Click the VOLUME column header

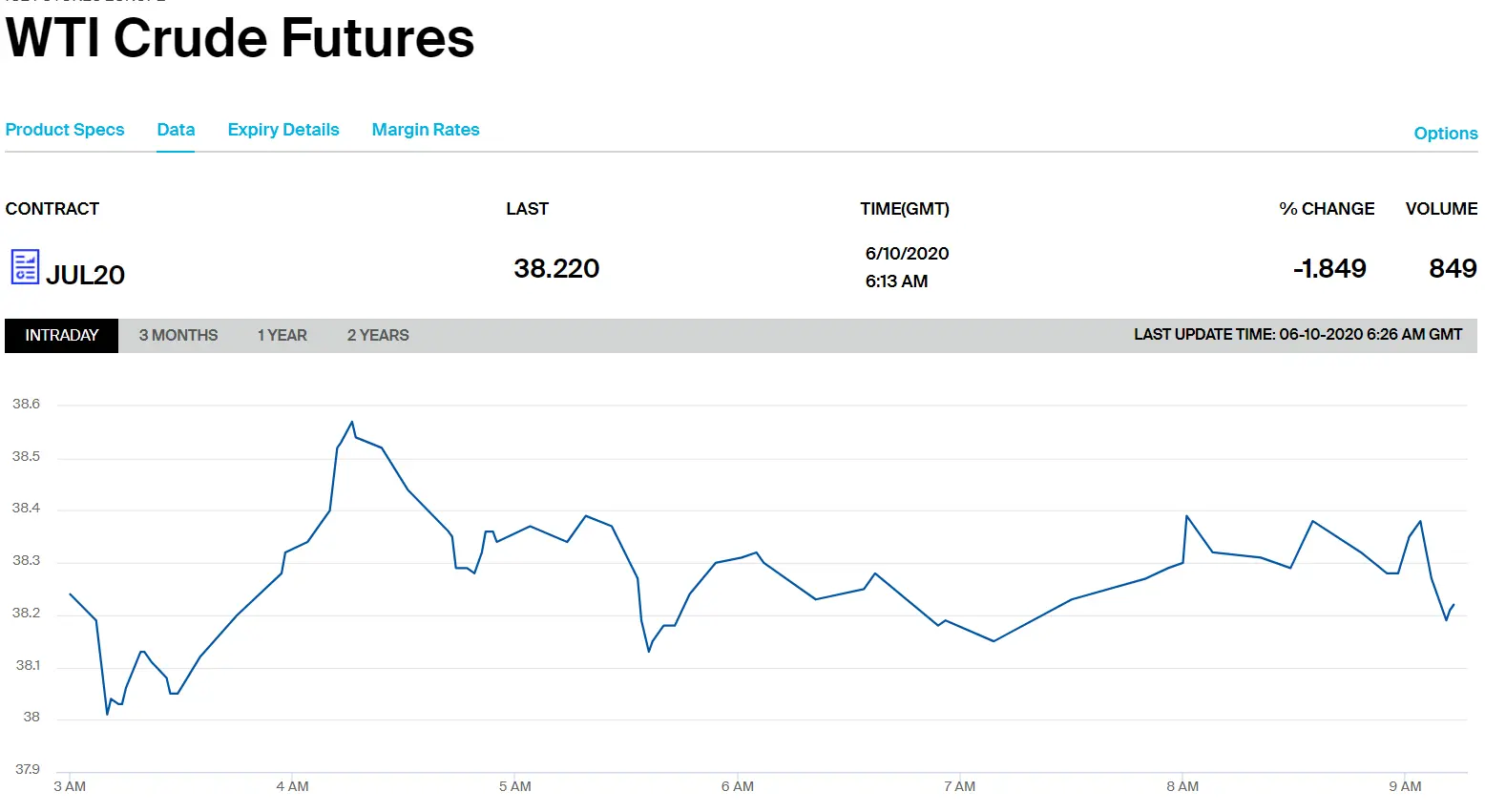tap(1441, 209)
